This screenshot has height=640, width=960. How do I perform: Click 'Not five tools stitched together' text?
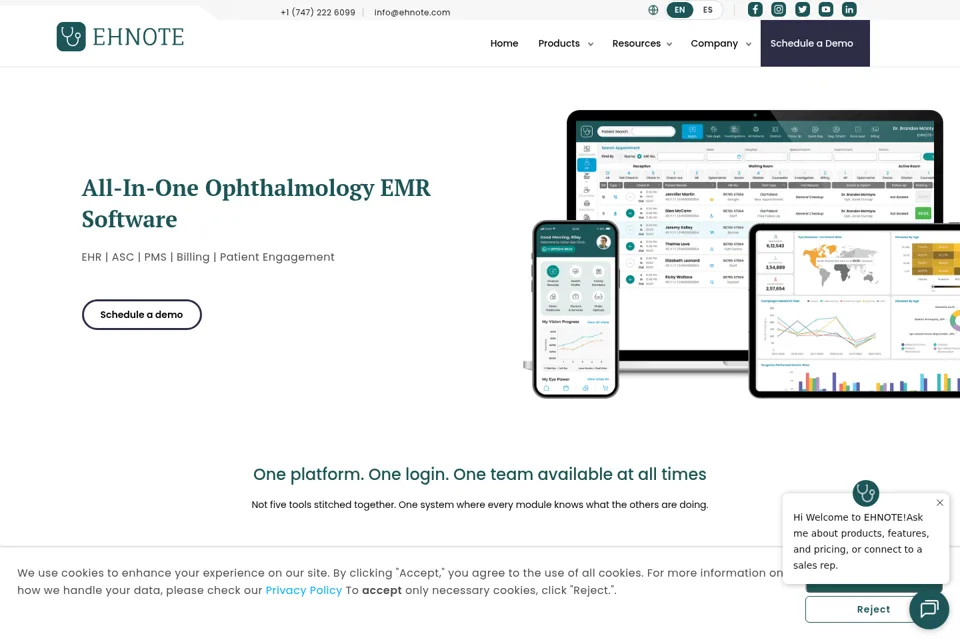479,505
